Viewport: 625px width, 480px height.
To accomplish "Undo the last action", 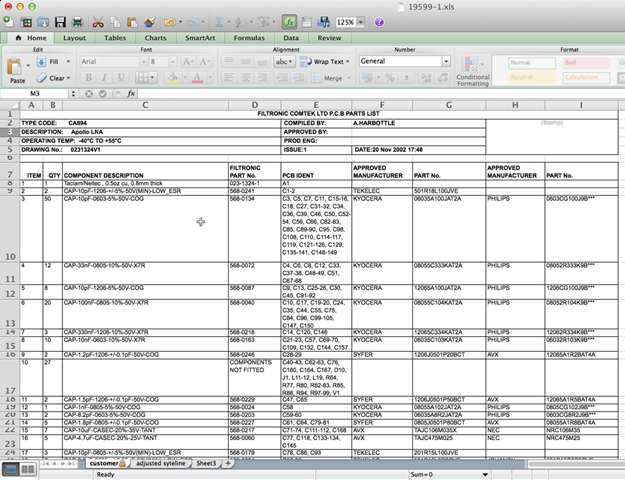I will pos(170,22).
